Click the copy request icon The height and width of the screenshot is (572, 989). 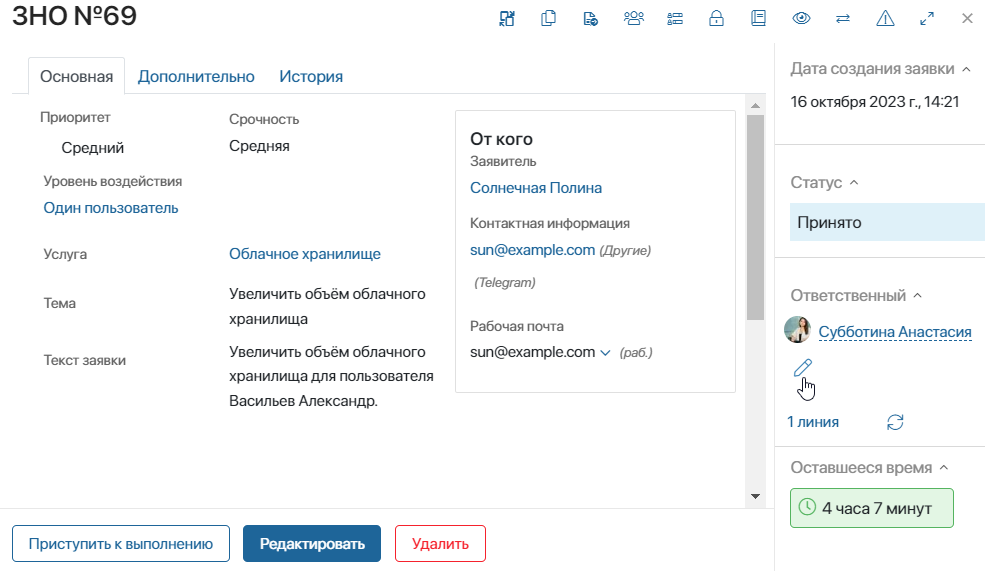pos(549,18)
